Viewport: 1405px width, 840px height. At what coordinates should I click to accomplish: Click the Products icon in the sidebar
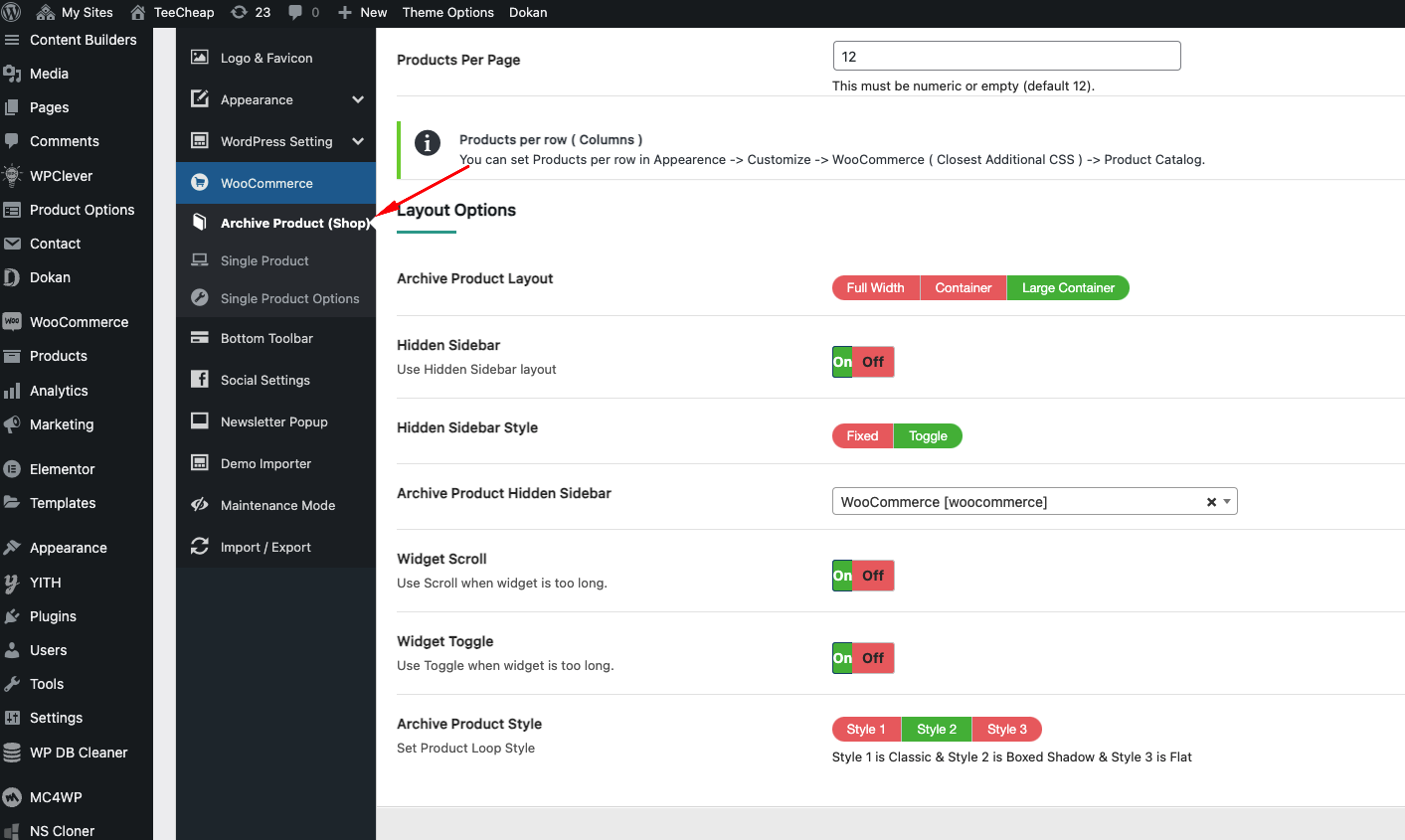coord(12,356)
